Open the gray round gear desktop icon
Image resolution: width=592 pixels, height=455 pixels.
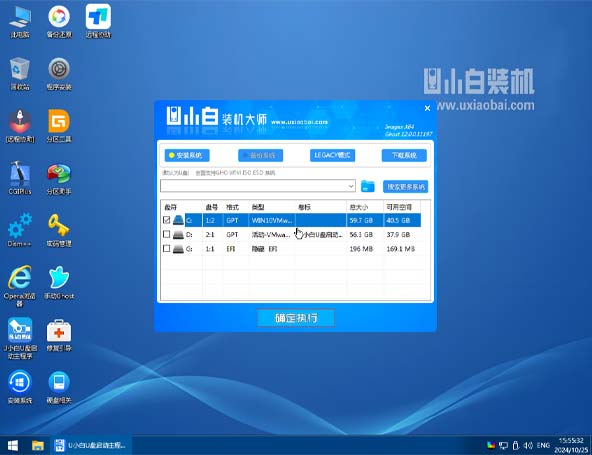coord(59,74)
